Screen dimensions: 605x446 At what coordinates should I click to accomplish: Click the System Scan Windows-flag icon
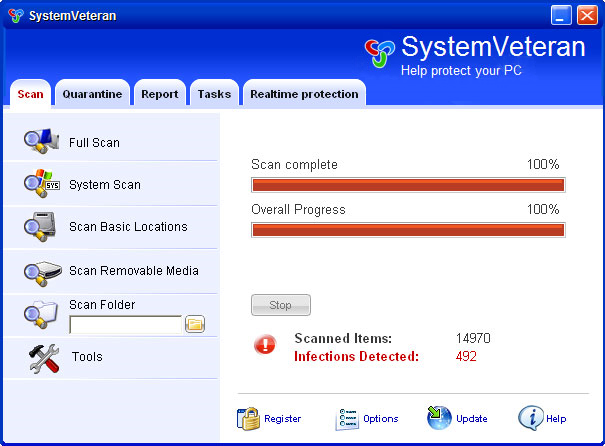[42, 184]
